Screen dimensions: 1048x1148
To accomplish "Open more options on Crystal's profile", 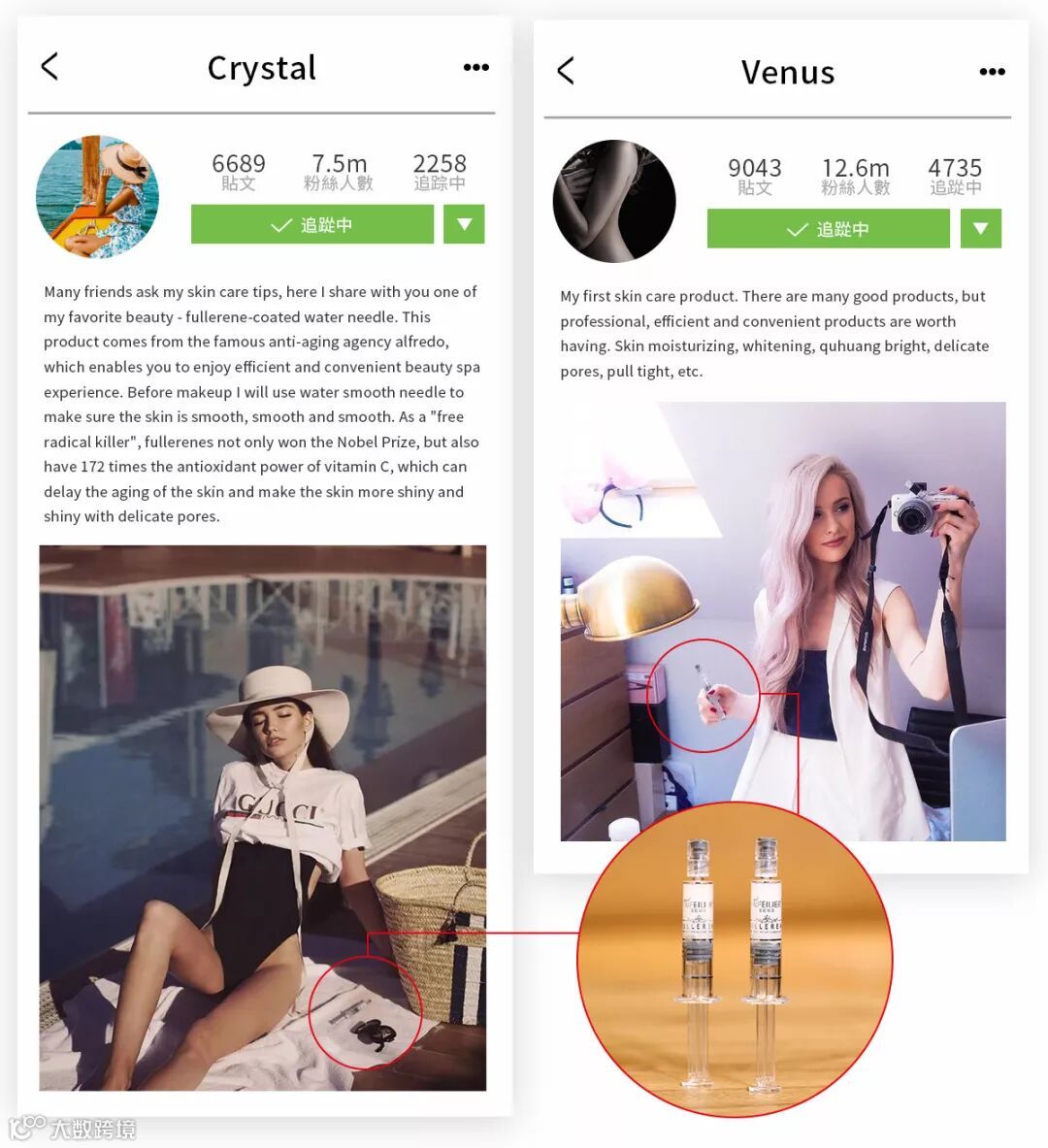I will 476,67.
